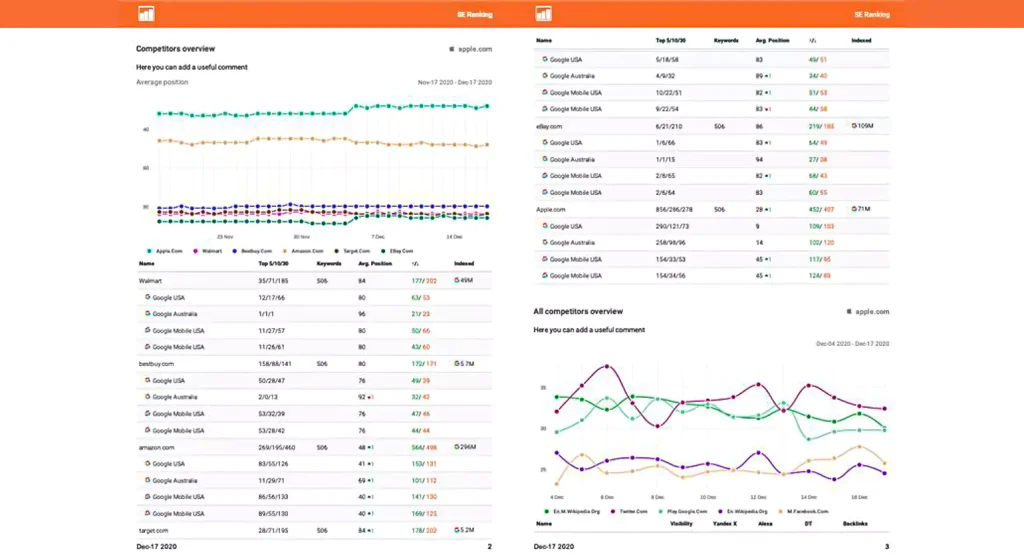Click Google icon next to eBay.com's 109M indexed
The height and width of the screenshot is (559, 1024).
[854, 126]
